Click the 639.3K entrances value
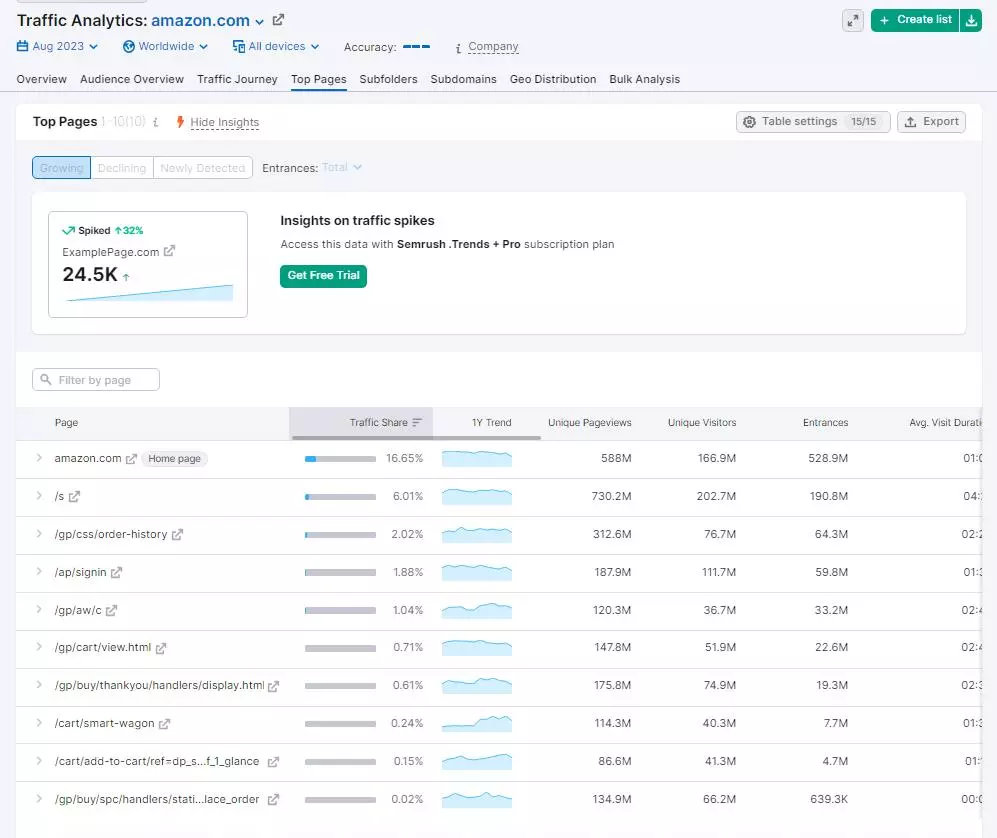This screenshot has height=838, width=997. 829,799
